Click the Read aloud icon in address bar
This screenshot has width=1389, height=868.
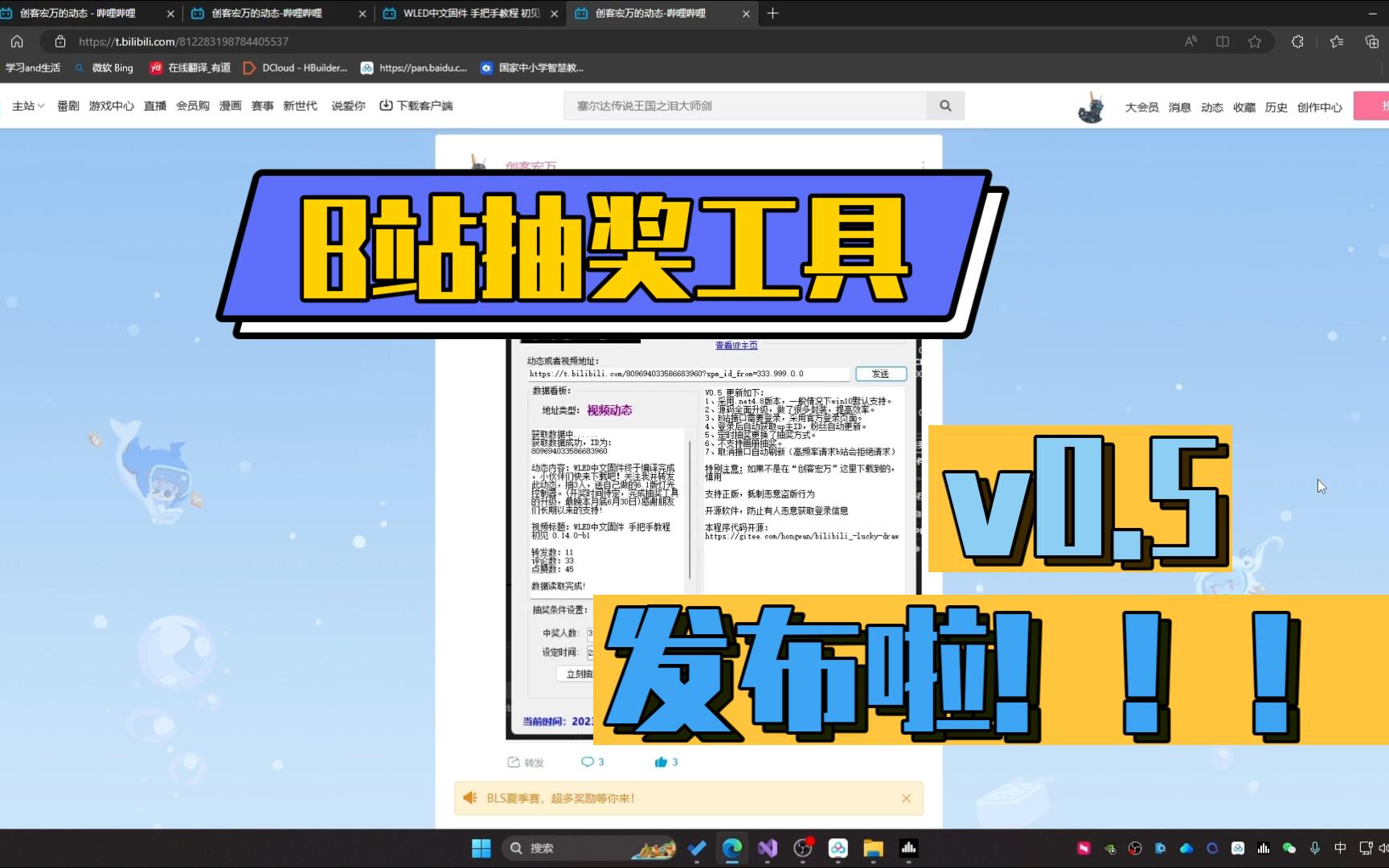pos(1191,41)
